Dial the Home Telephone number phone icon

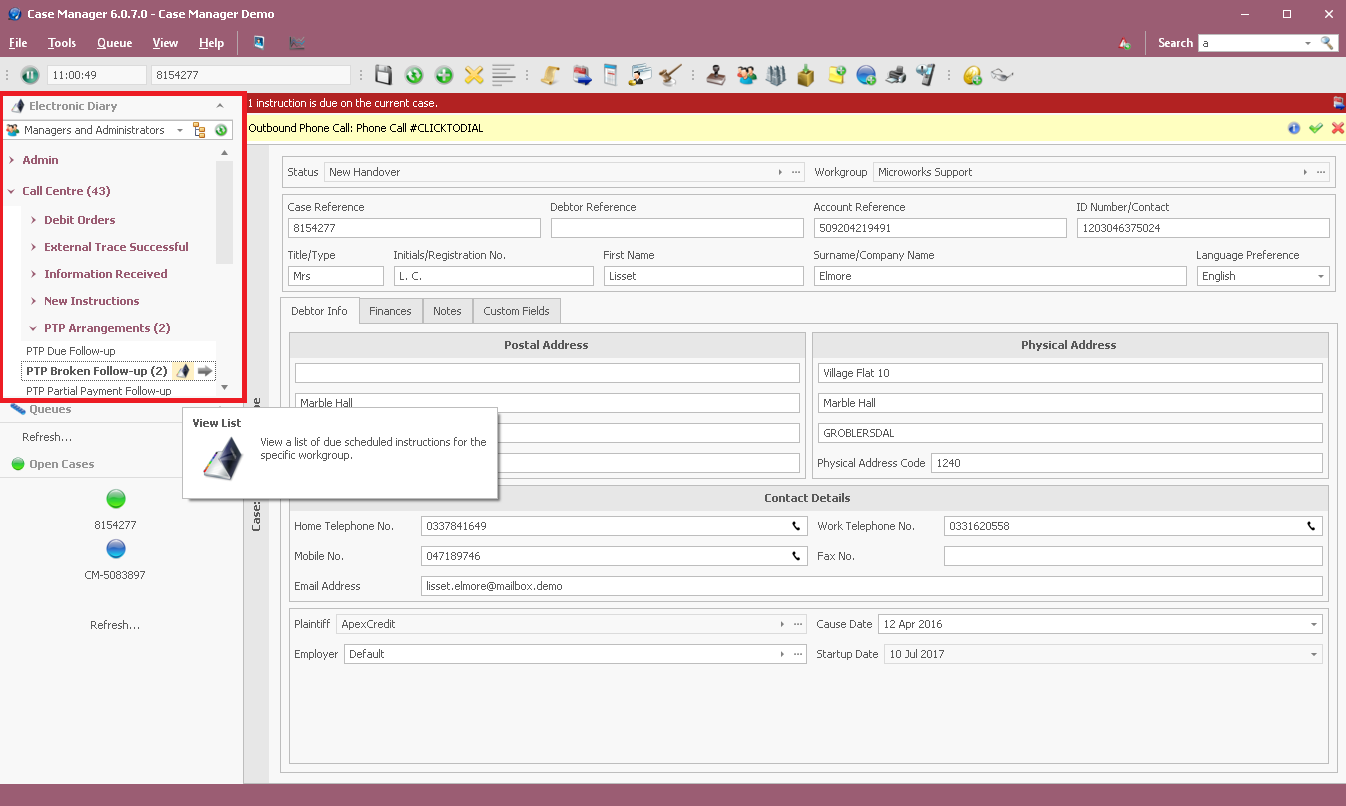pos(797,526)
